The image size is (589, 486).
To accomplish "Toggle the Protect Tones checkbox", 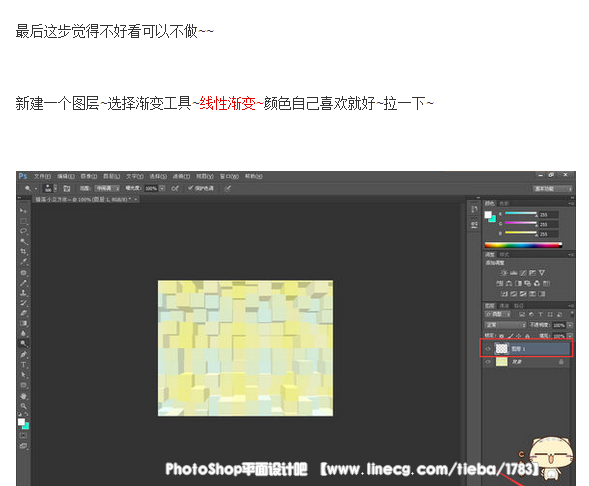I will point(190,188).
